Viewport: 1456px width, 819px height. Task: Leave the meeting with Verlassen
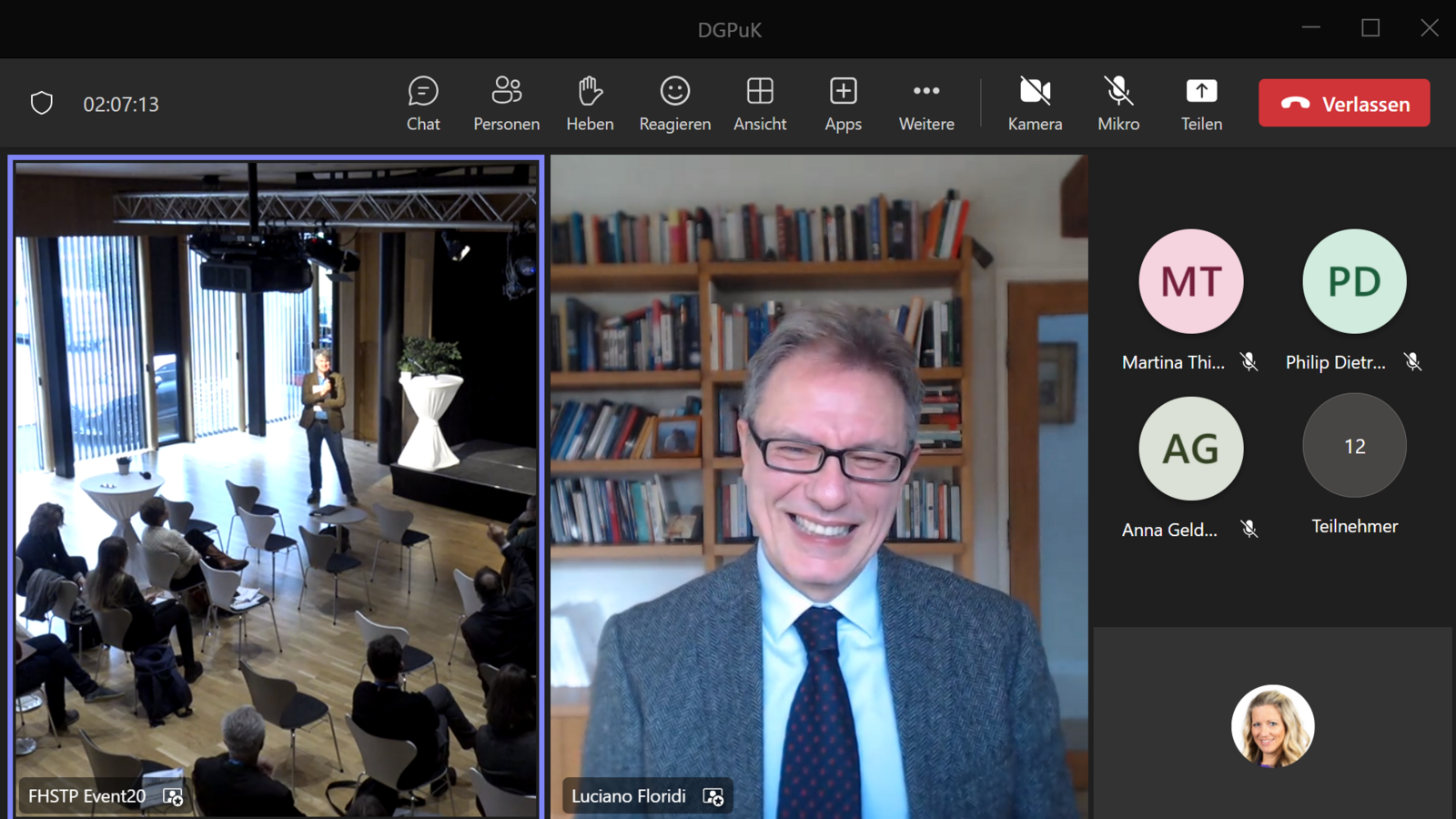[x=1344, y=104]
